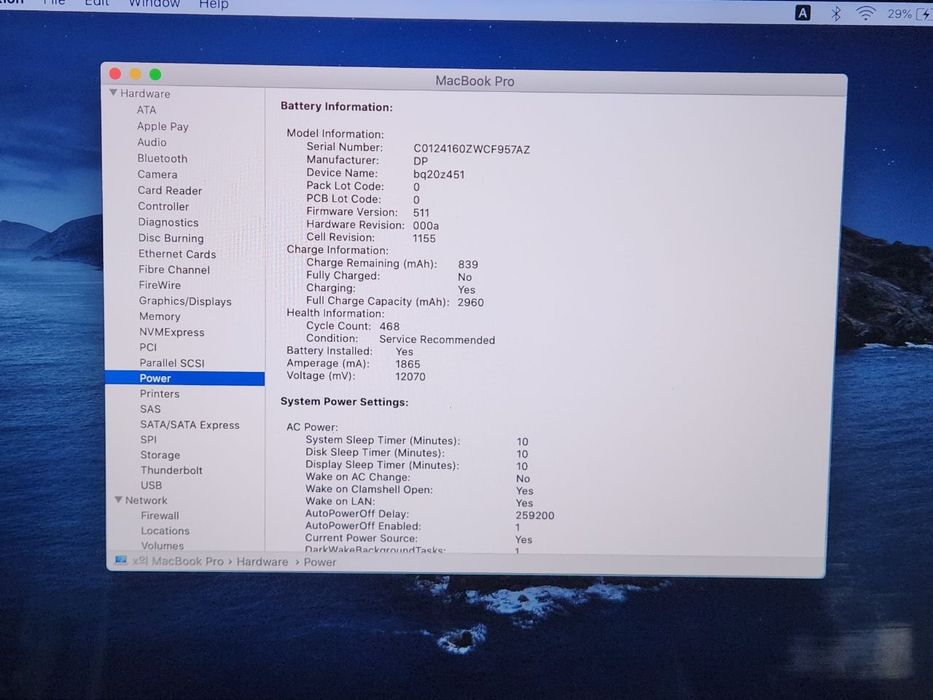Select Apple Pay in the sidebar
Image resolution: width=933 pixels, height=700 pixels.
162,126
